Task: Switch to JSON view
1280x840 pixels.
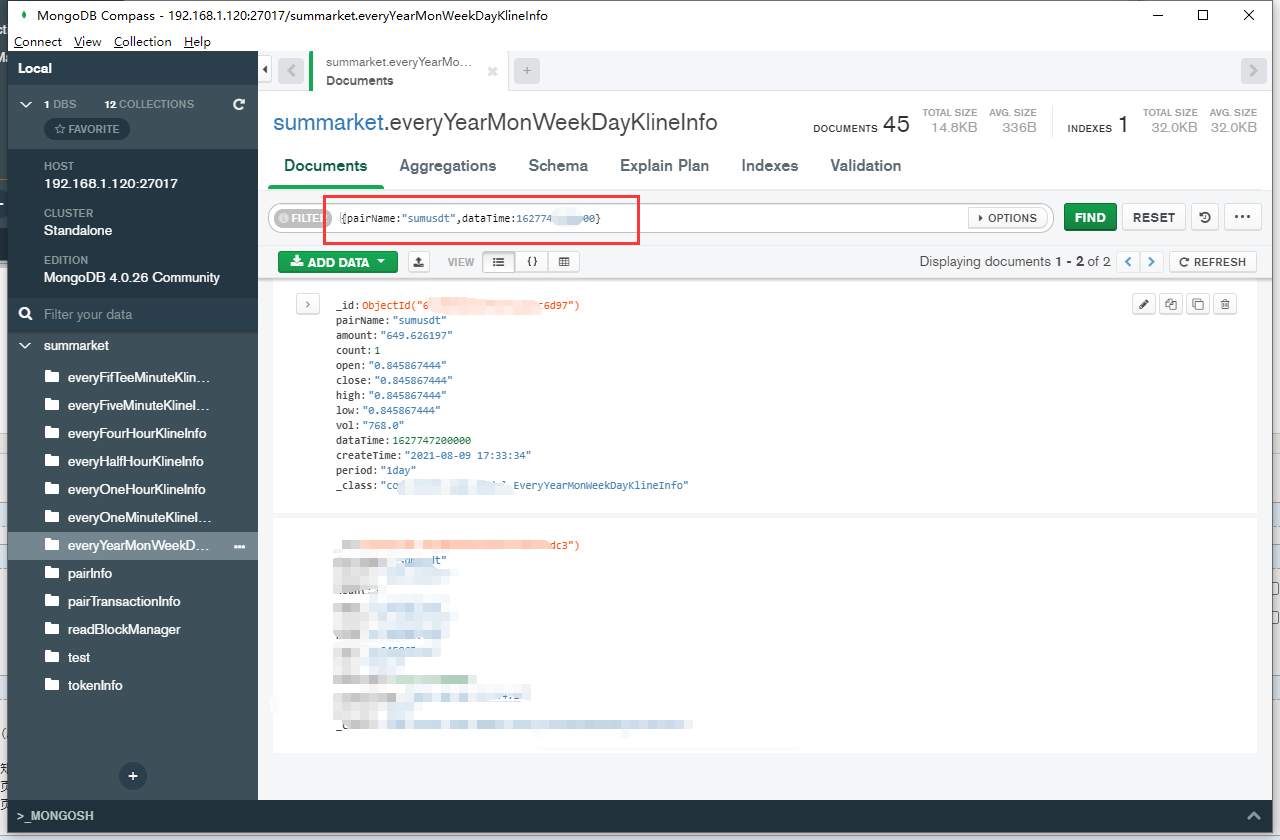Action: (532, 262)
